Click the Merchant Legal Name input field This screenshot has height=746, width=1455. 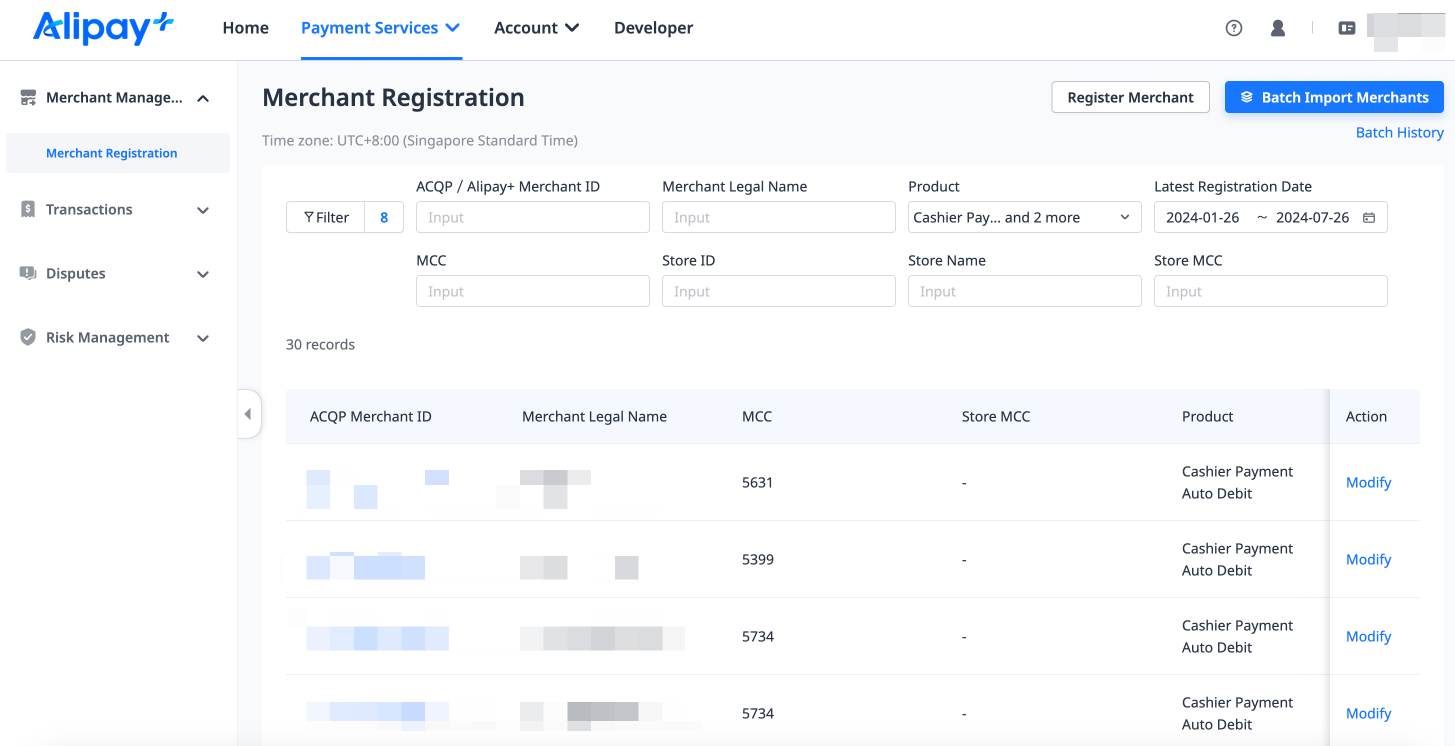[x=778, y=218]
